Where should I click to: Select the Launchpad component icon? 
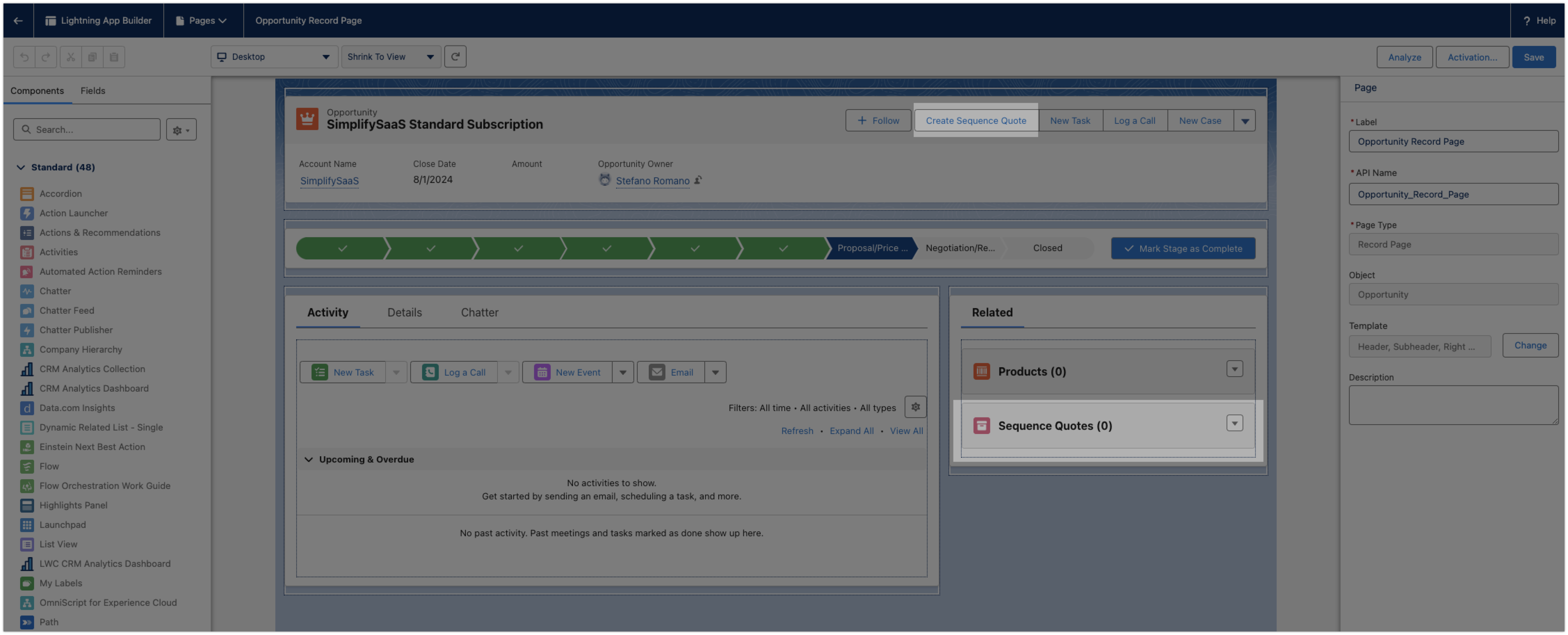27,525
